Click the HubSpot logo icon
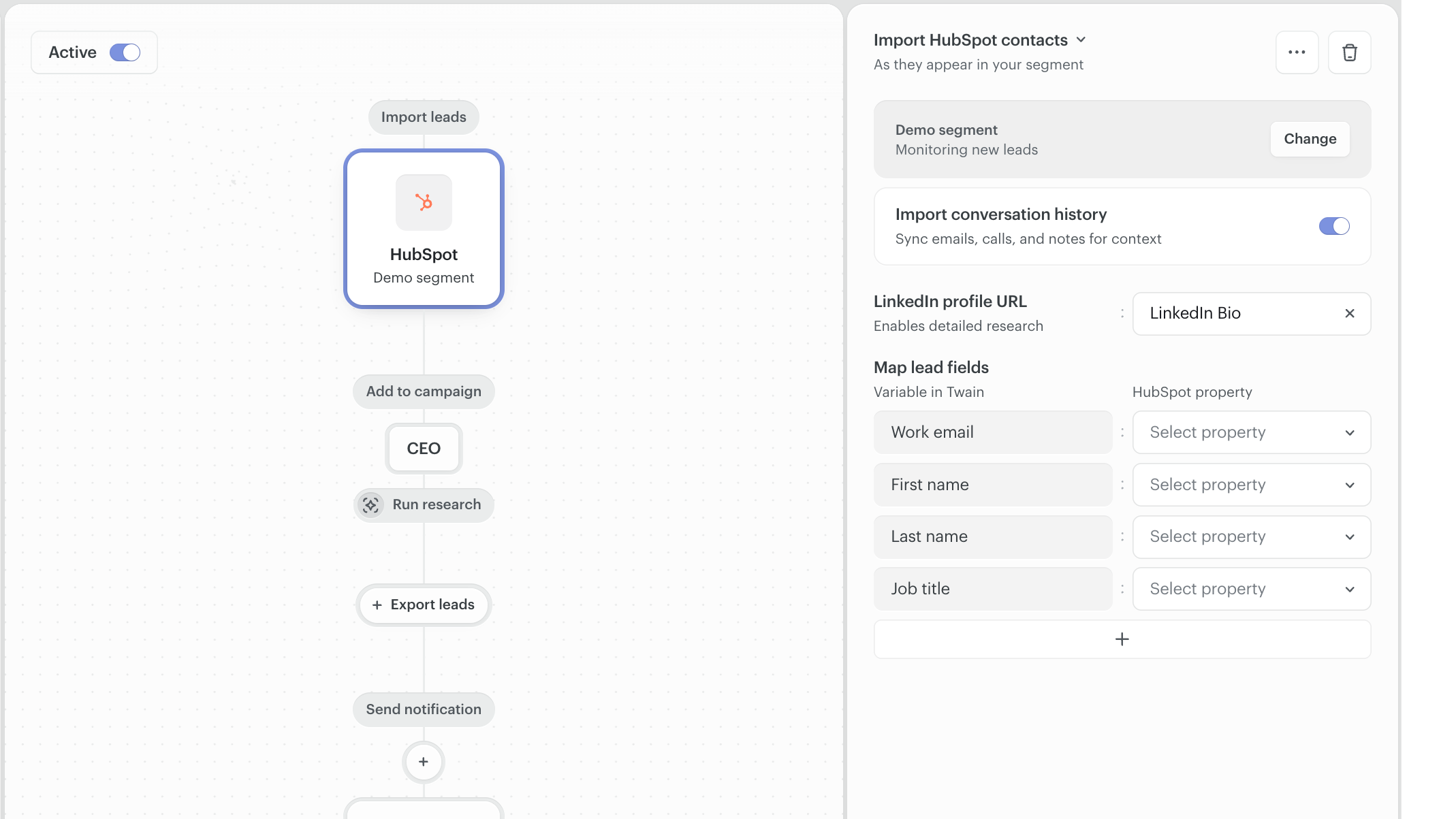The width and height of the screenshot is (1456, 819). (424, 202)
